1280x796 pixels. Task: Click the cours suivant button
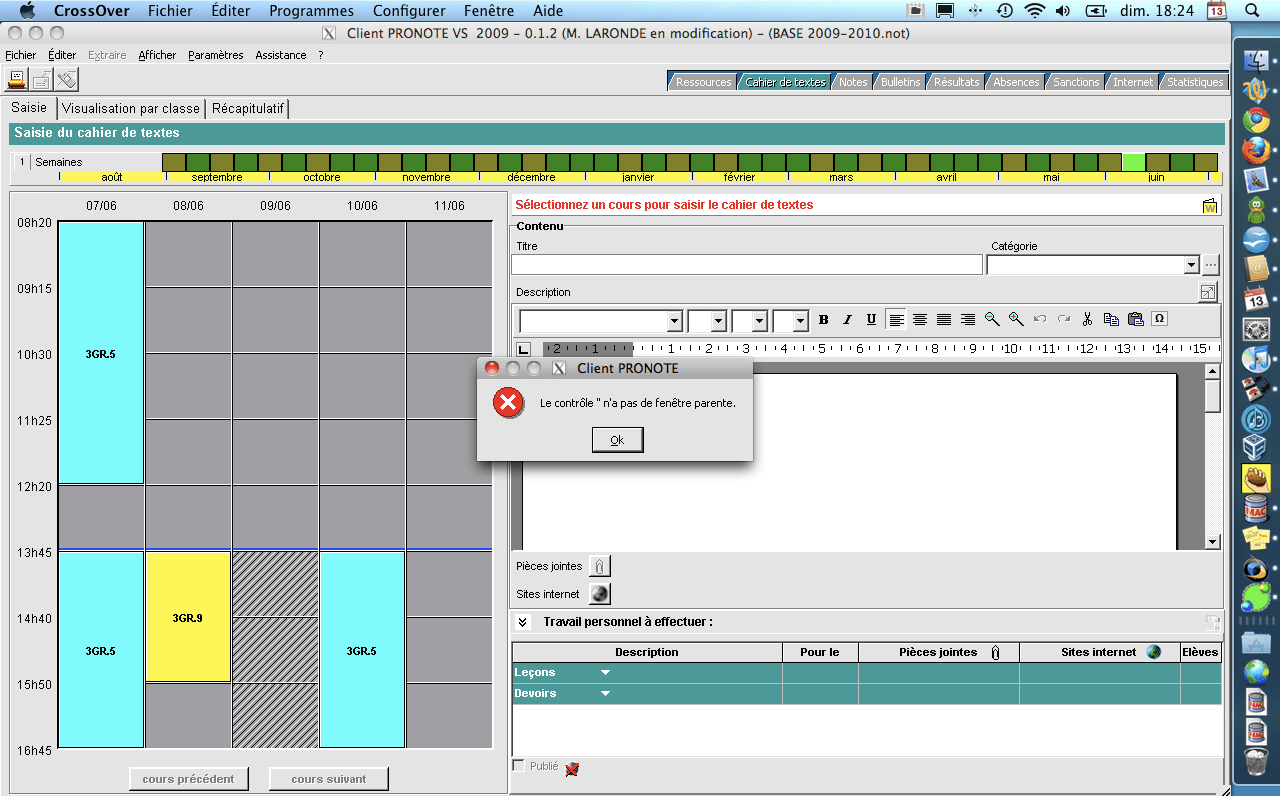tap(329, 779)
